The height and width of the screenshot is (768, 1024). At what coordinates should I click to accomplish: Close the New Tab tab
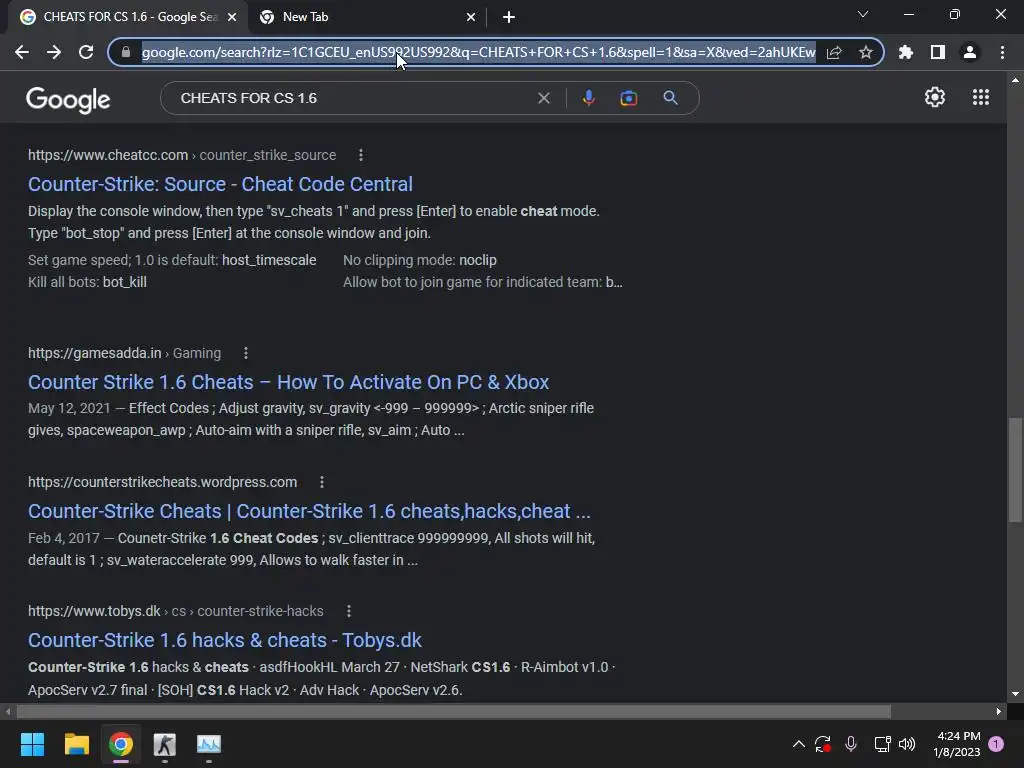pyautogui.click(x=471, y=17)
